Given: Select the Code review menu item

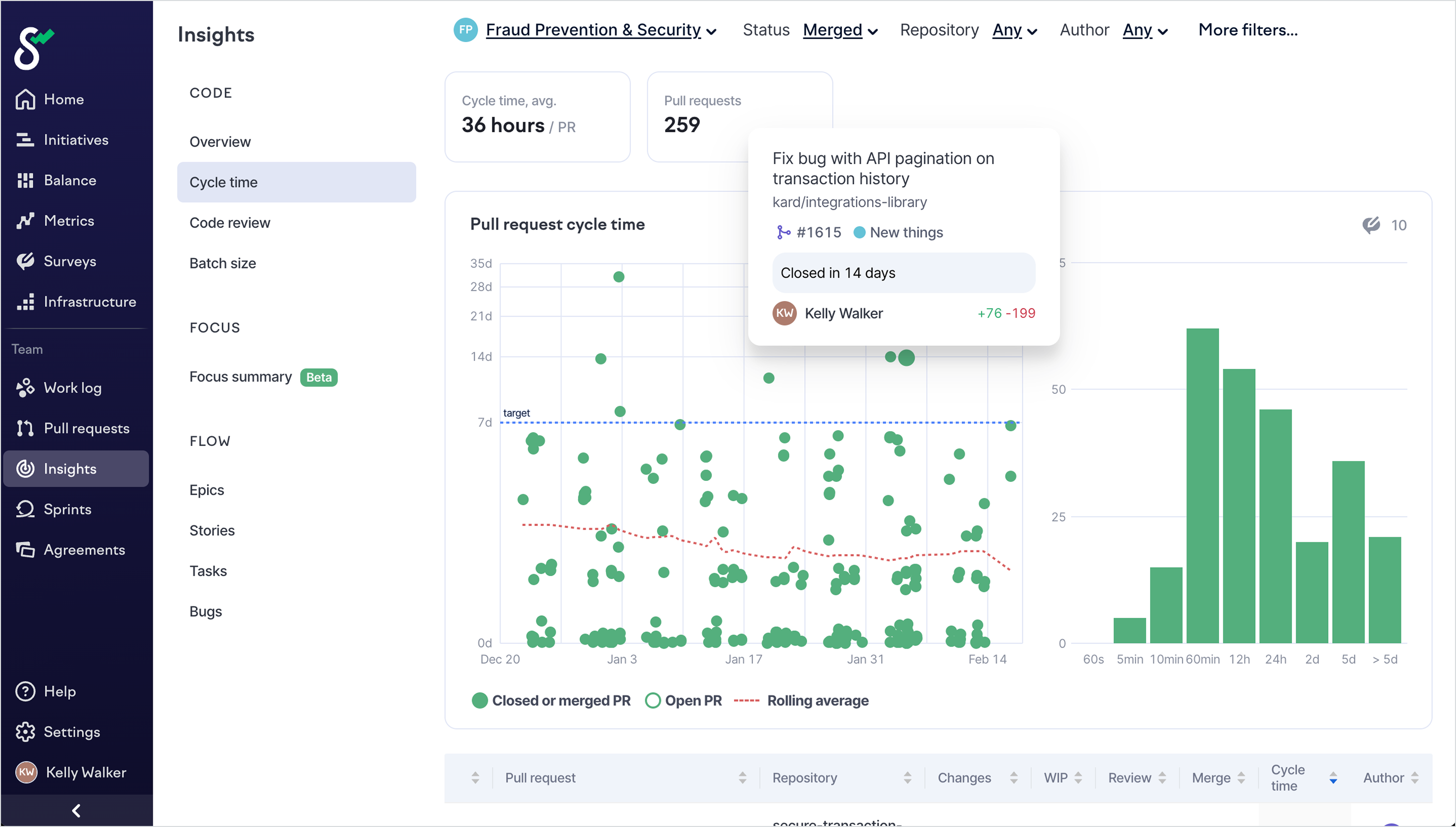Looking at the screenshot, I should 230,222.
